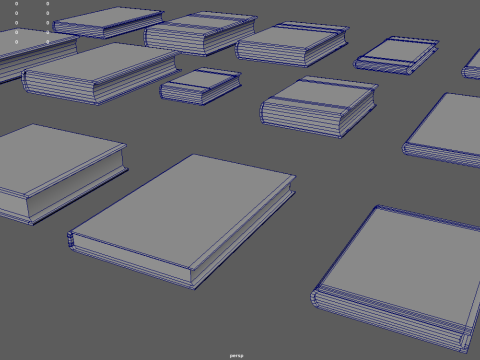The image size is (480, 360).
Task: Select the smallest thick book in the scene's middle
Action: (x=201, y=86)
